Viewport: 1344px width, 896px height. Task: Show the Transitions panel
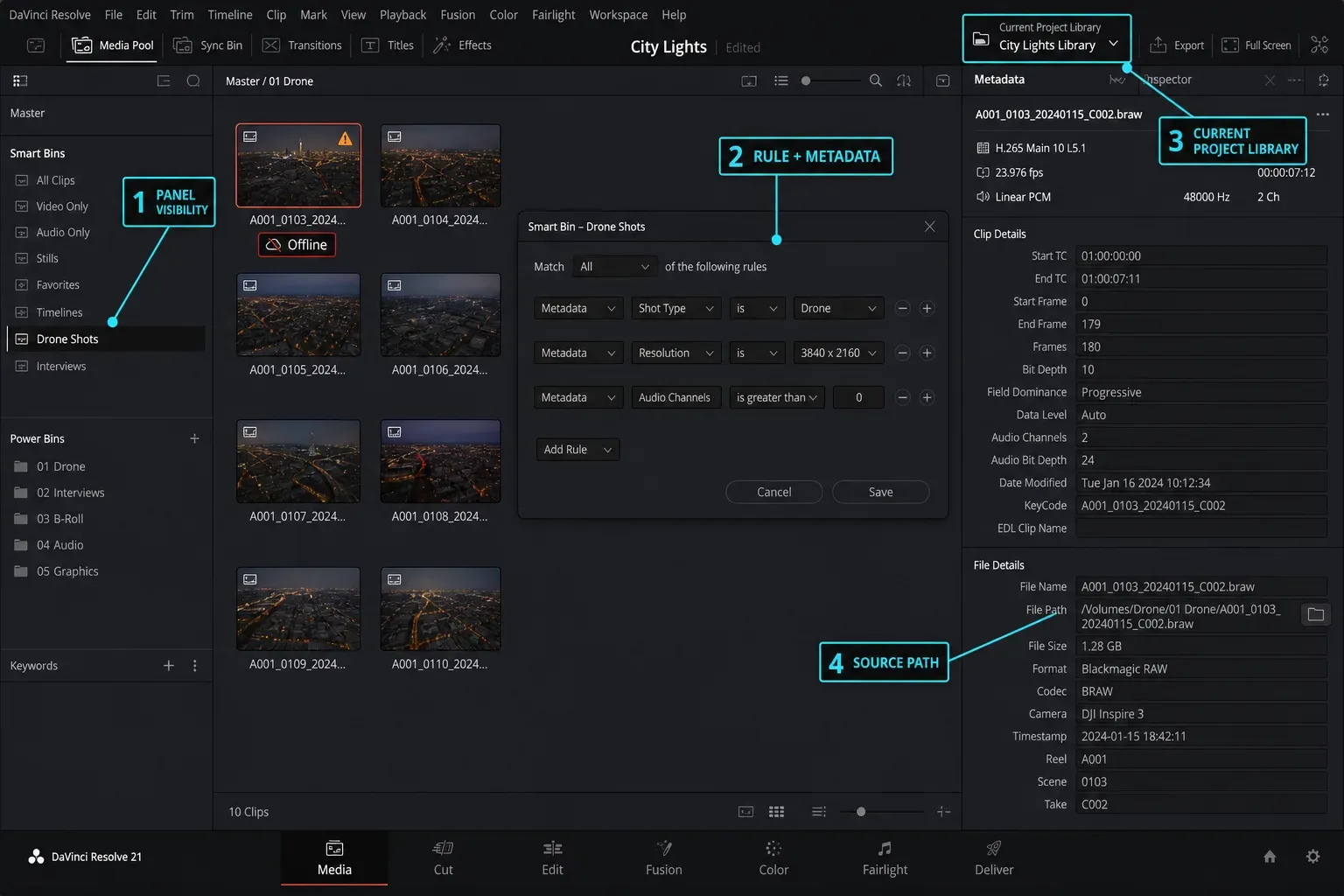(302, 45)
